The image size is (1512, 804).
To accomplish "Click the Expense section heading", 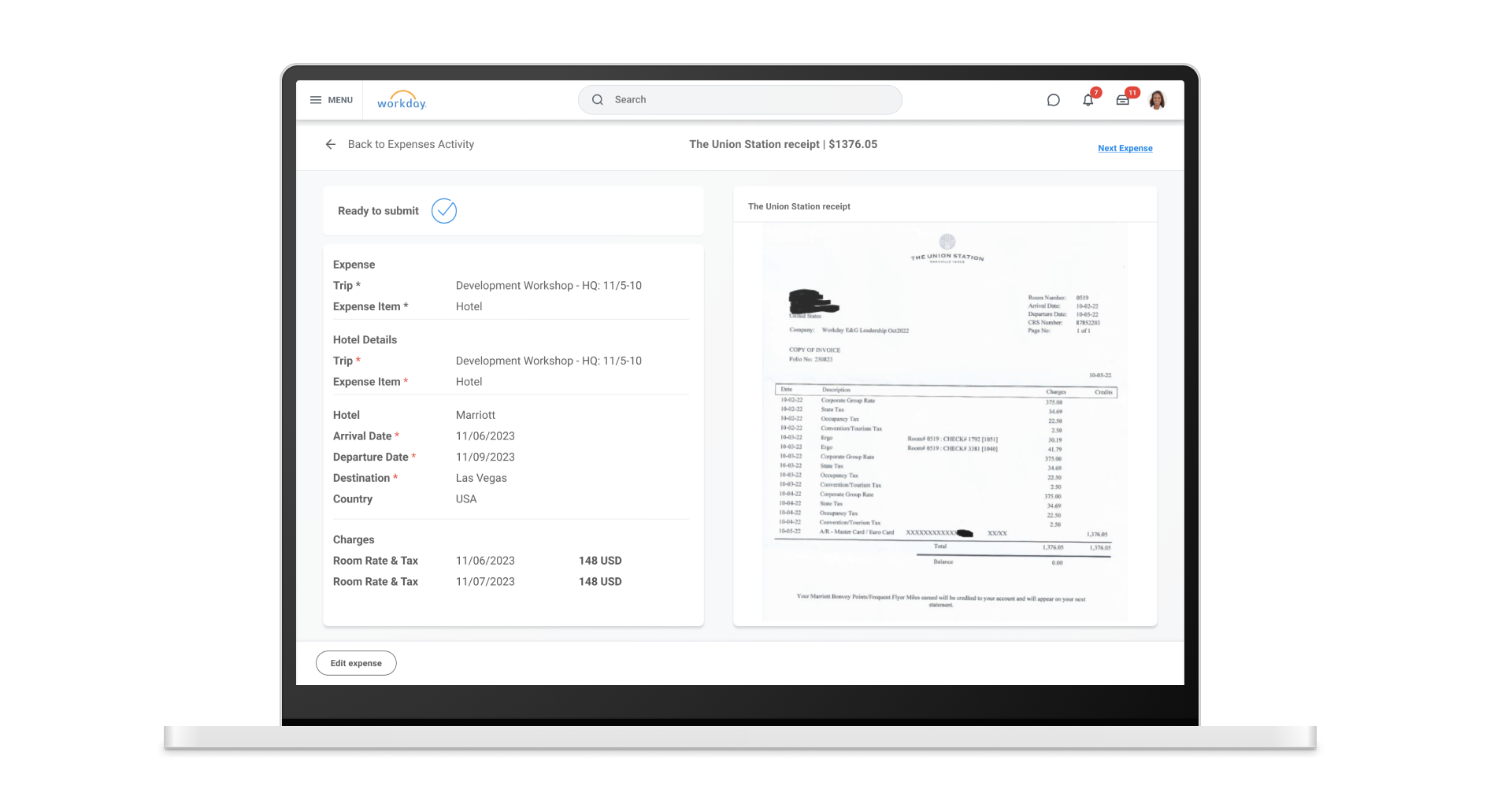I will (354, 265).
